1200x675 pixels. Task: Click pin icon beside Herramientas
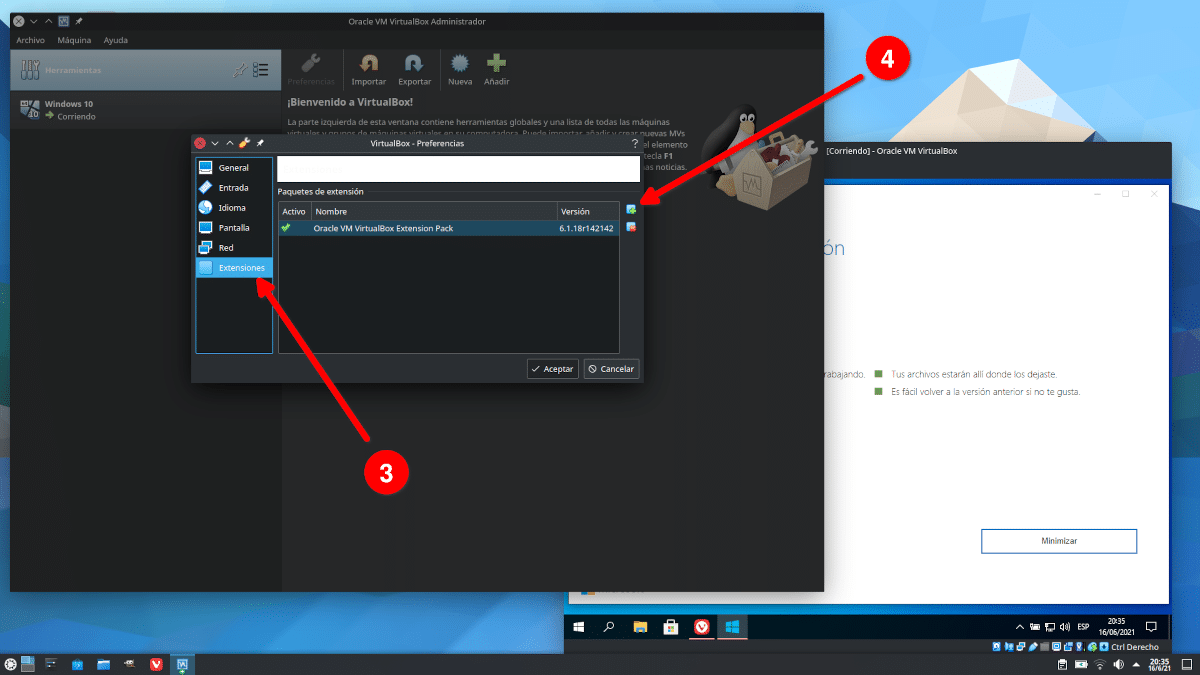point(239,70)
